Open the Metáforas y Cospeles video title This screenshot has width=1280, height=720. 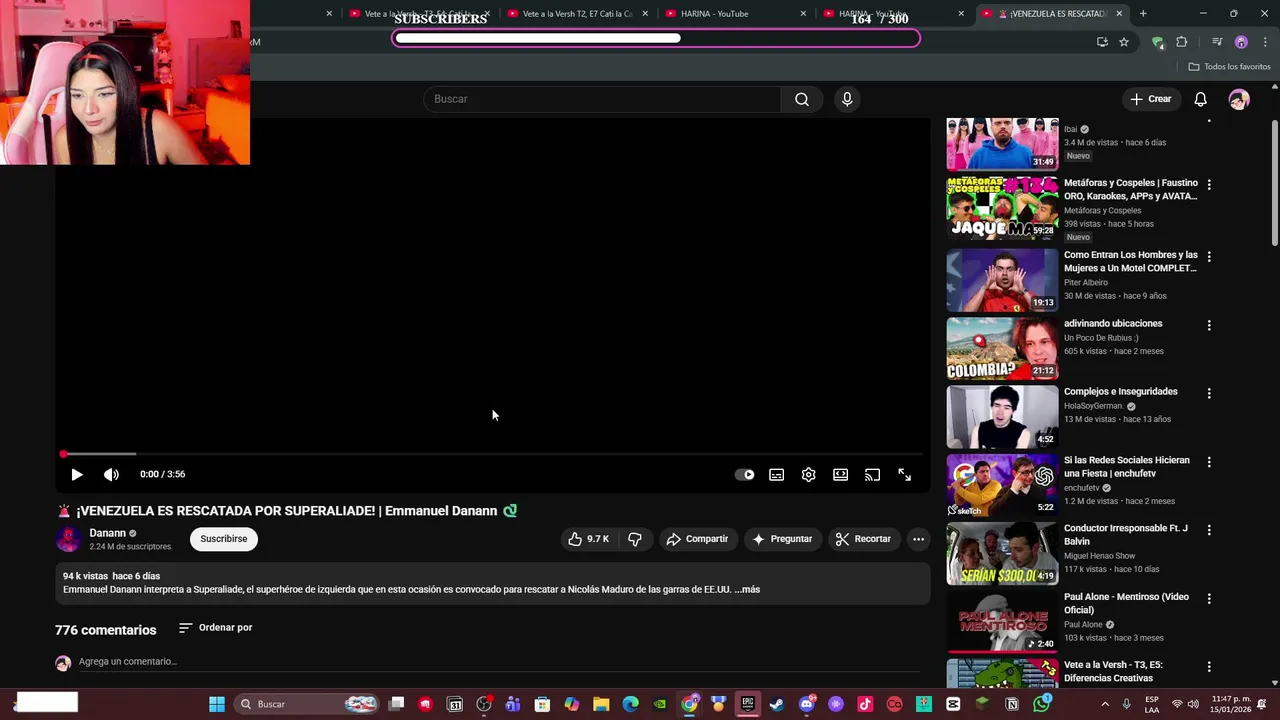[1130, 190]
